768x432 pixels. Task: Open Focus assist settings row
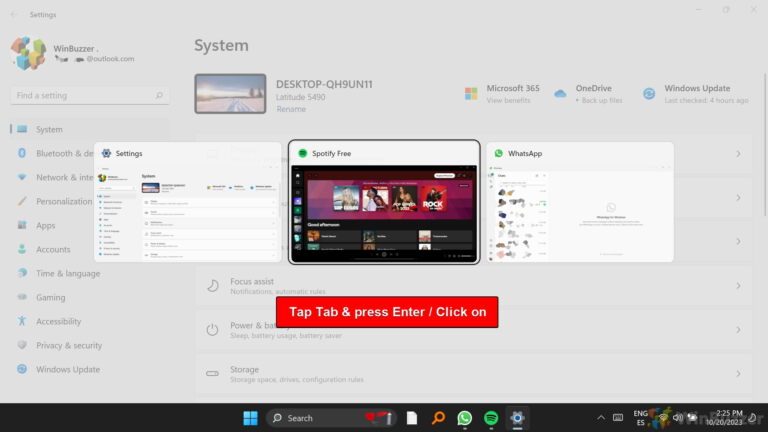(474, 286)
